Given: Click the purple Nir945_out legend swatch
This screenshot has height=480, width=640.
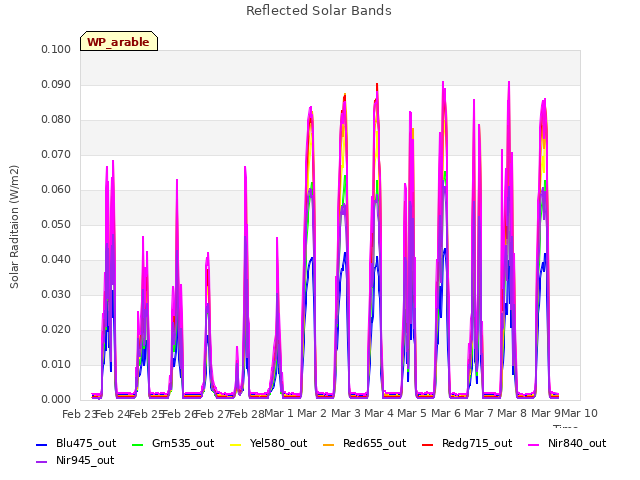Looking at the screenshot, I should [42, 462].
